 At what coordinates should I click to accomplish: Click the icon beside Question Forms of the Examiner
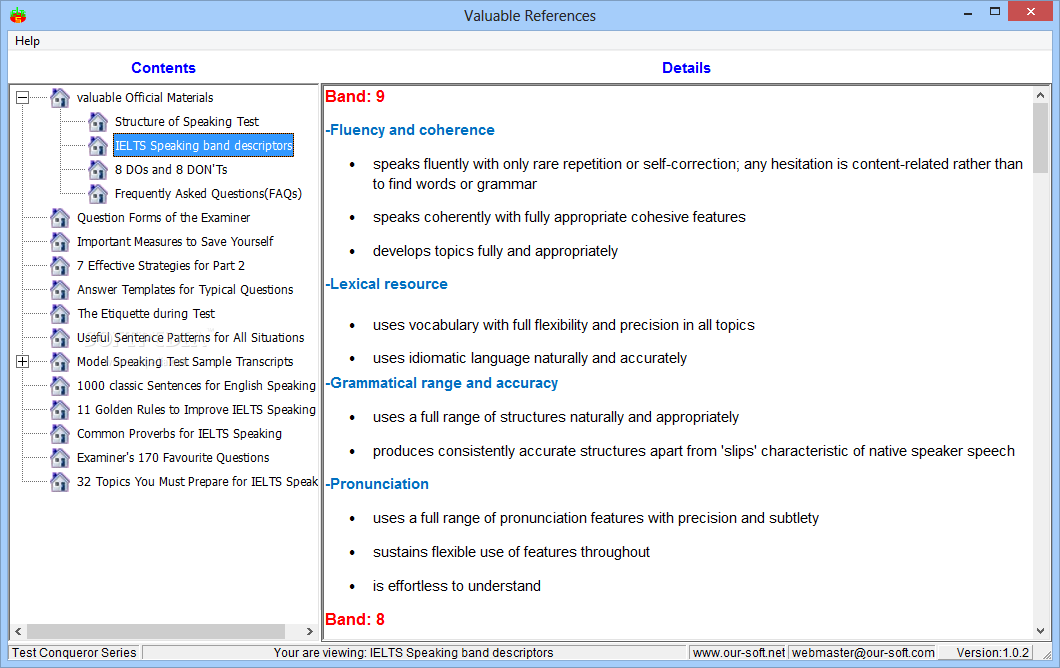tap(60, 218)
